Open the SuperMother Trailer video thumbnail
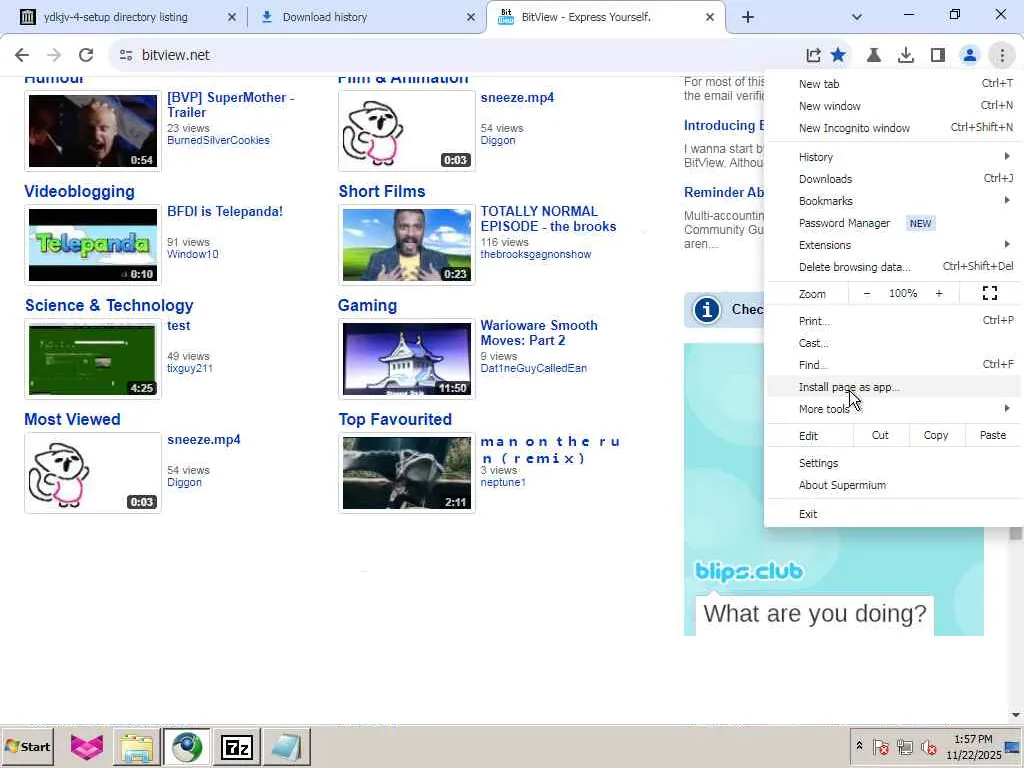This screenshot has height=768, width=1024. 93,131
